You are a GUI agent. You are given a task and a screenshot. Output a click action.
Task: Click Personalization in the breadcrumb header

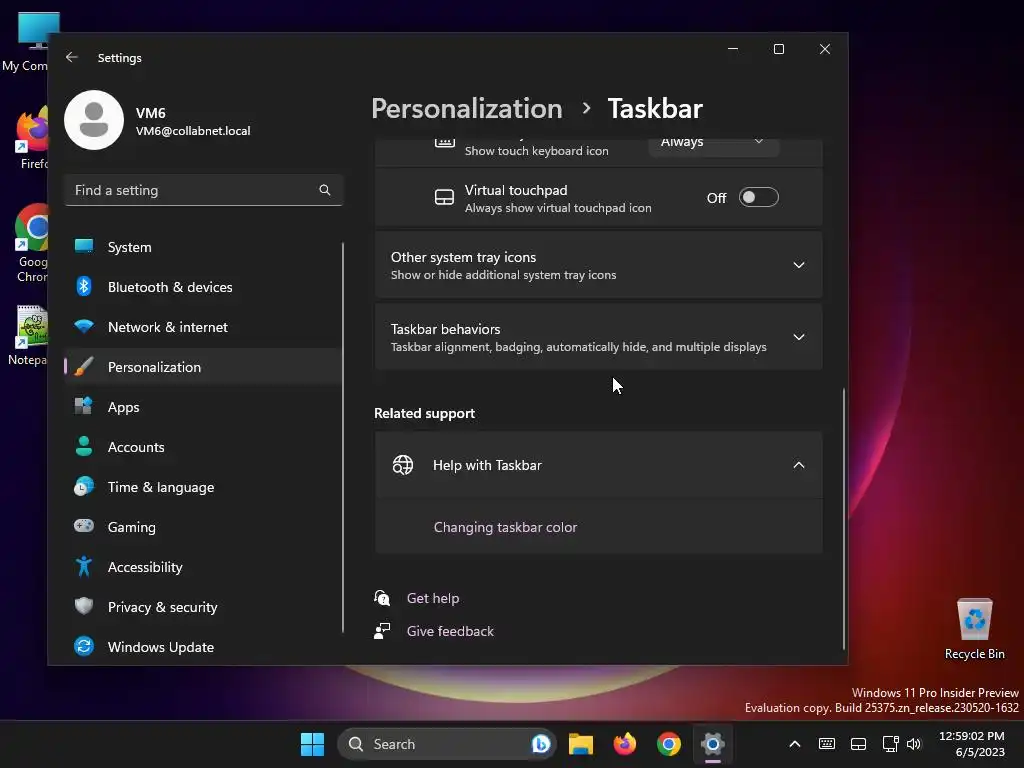(x=467, y=108)
